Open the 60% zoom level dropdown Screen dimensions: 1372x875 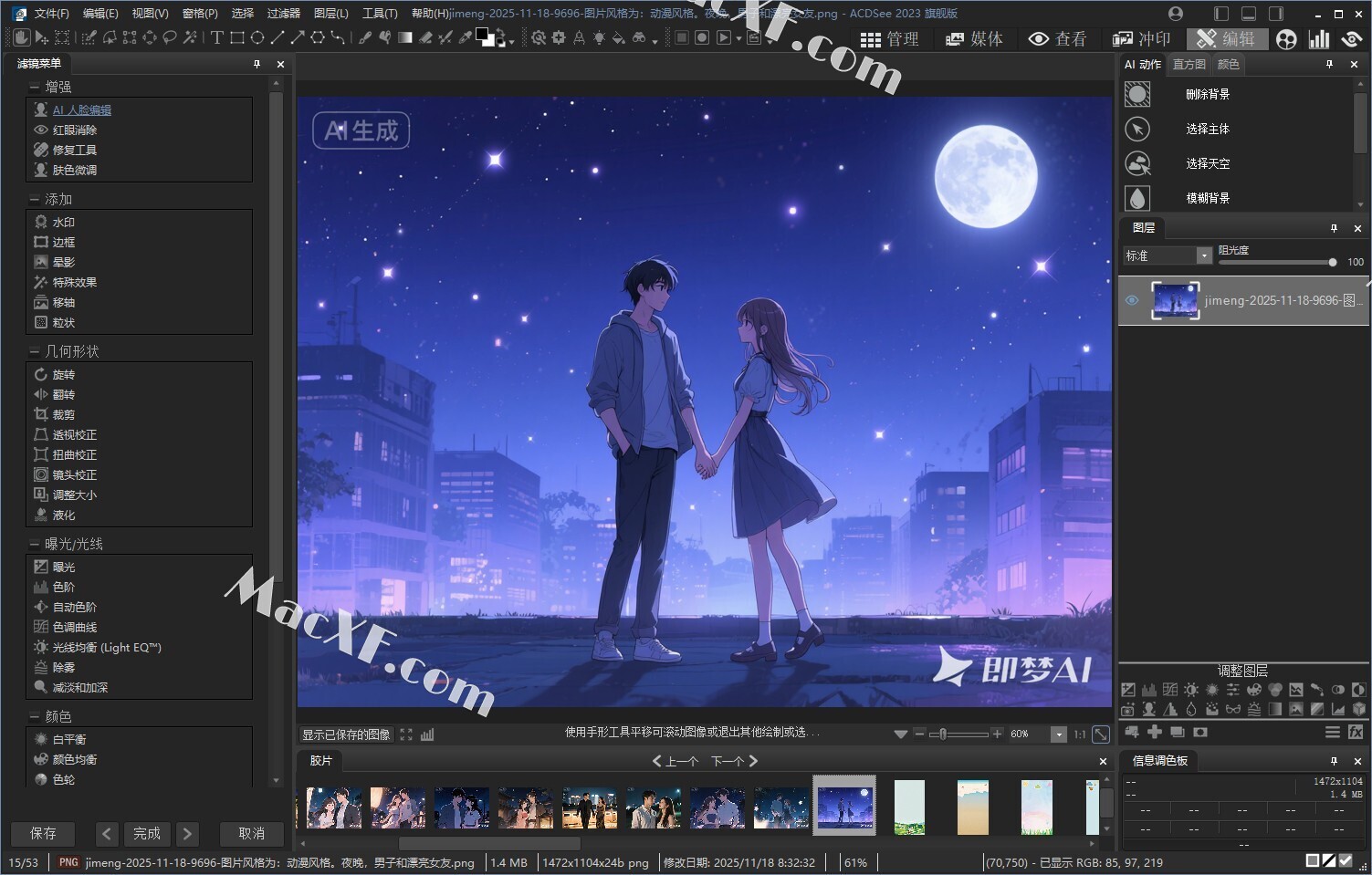pos(1059,734)
